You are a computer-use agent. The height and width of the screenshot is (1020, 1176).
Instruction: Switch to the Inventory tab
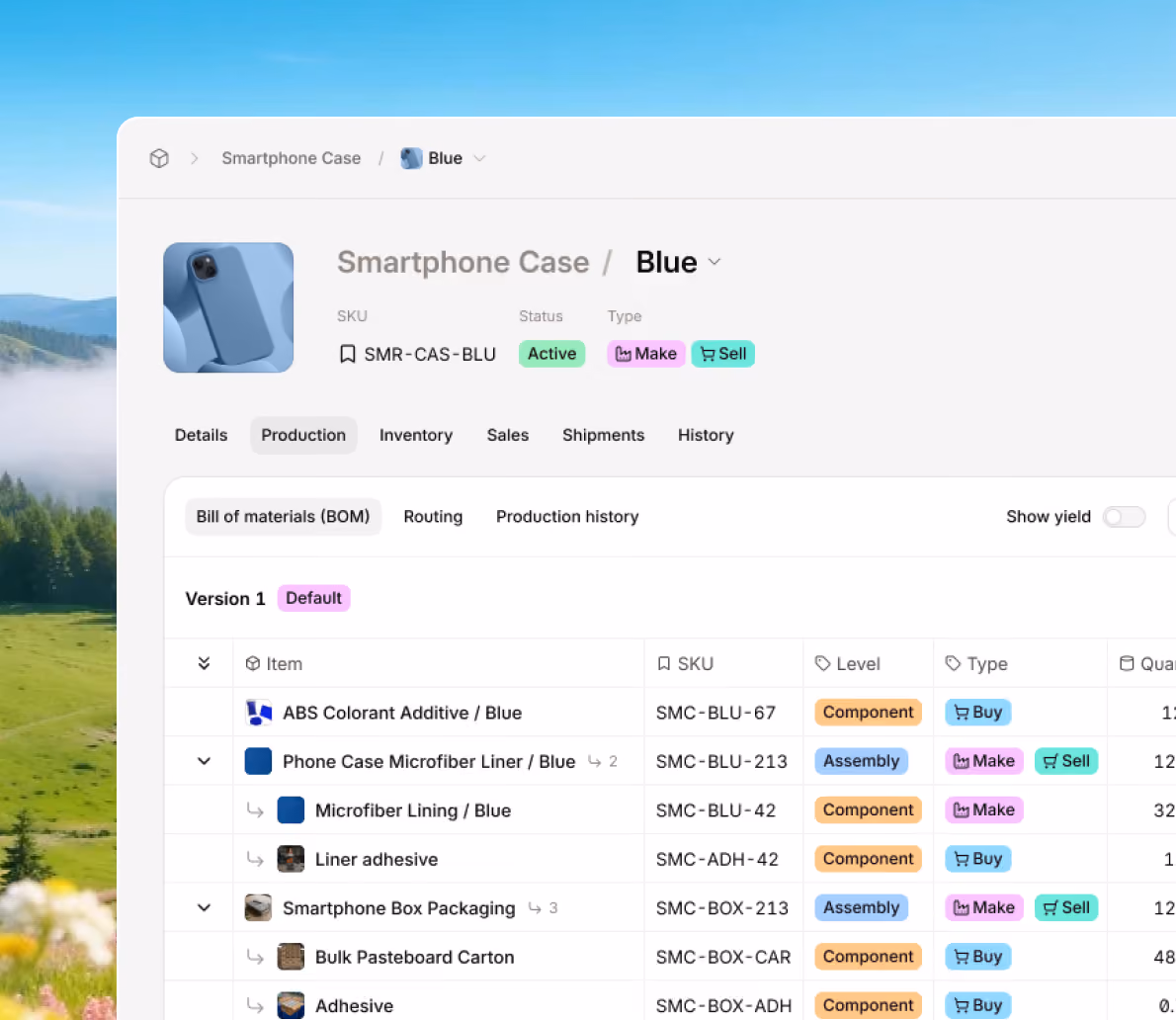(x=416, y=435)
